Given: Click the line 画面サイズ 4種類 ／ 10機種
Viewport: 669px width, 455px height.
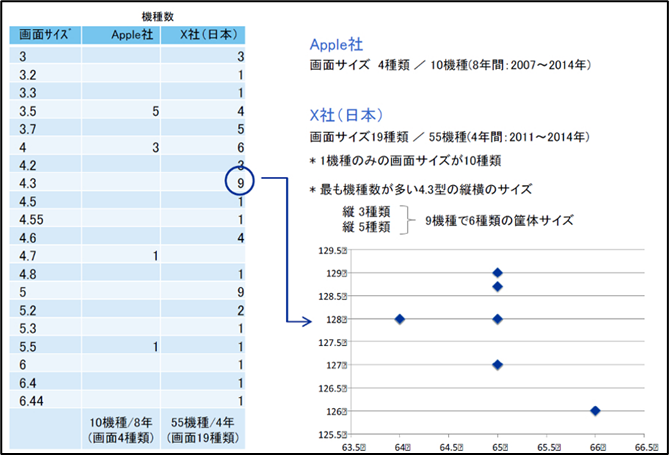Looking at the screenshot, I should coord(450,65).
